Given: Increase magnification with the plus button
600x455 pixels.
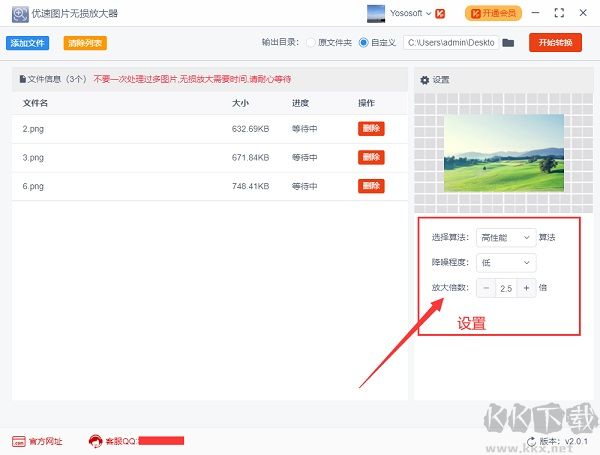Looking at the screenshot, I should [x=527, y=288].
